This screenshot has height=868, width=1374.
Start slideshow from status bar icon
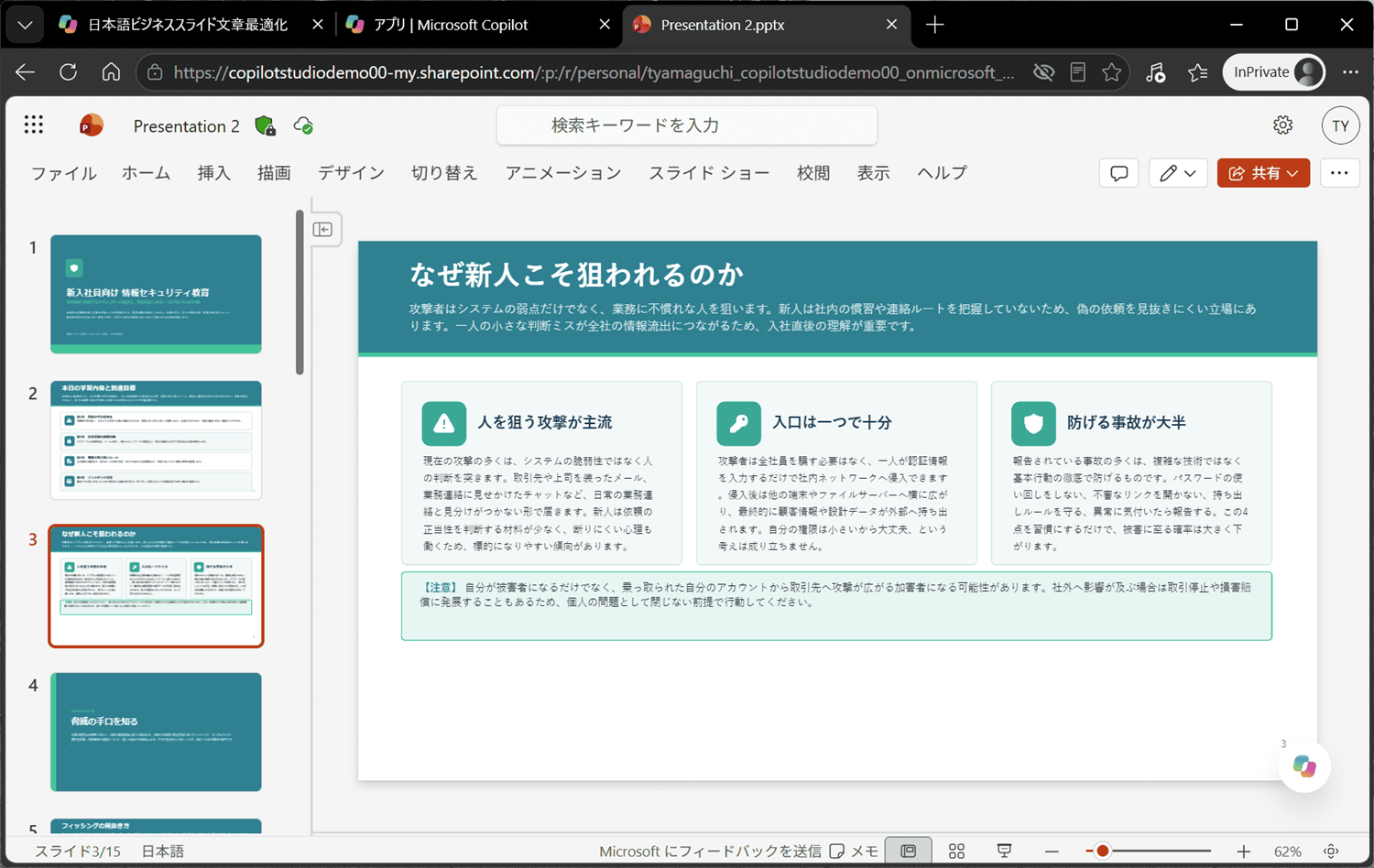[x=1004, y=852]
